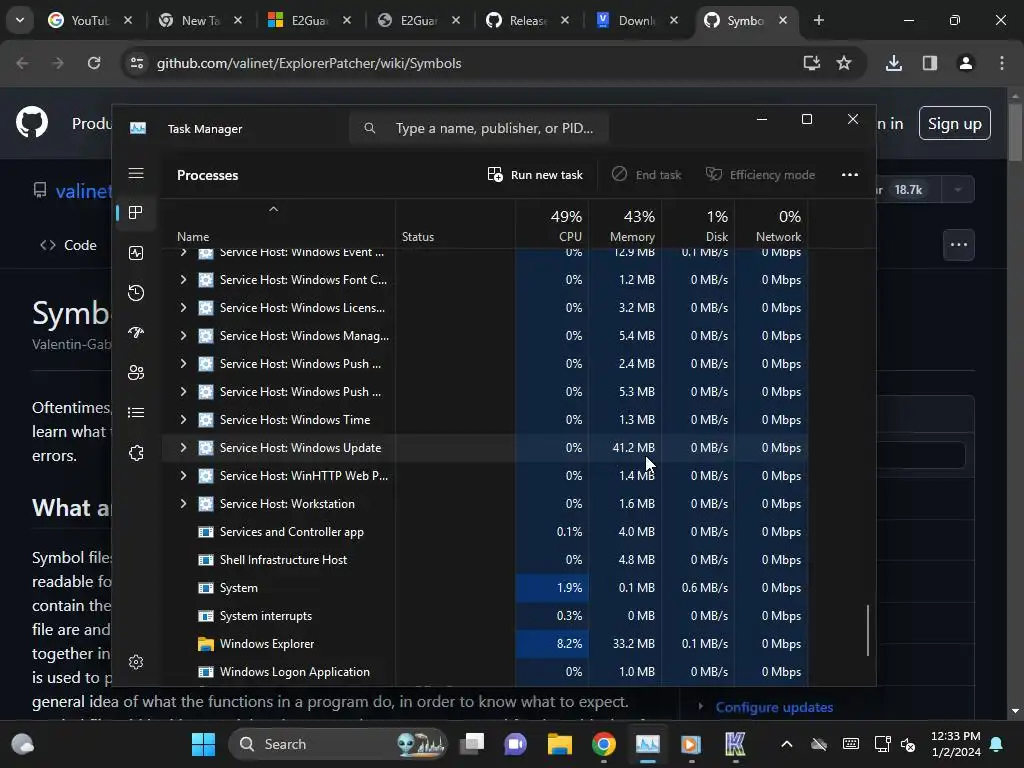The width and height of the screenshot is (1024, 768).
Task: Open Google Chrome from the taskbar
Action: coord(603,744)
